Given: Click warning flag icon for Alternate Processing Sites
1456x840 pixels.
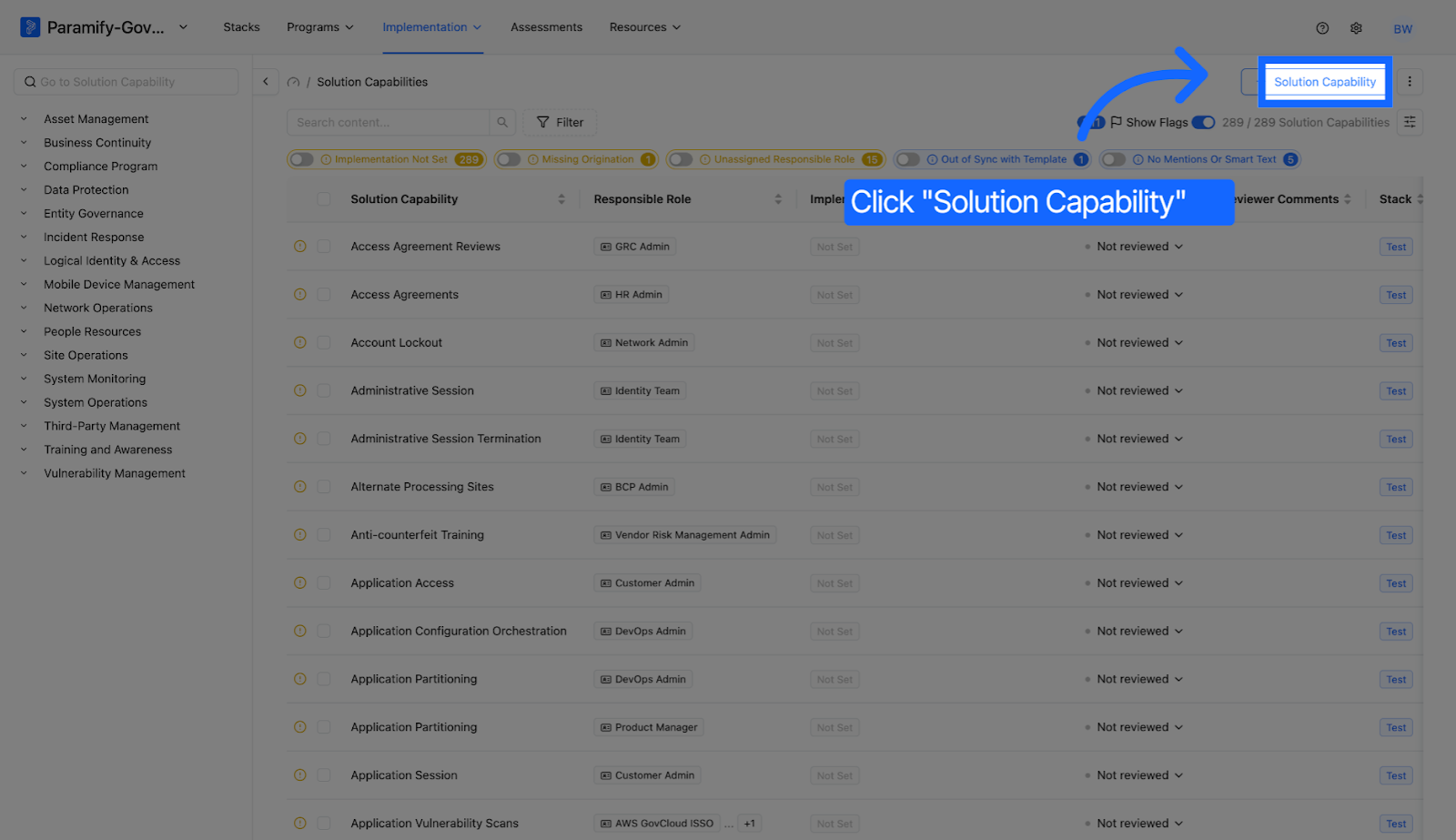Looking at the screenshot, I should 300,487.
